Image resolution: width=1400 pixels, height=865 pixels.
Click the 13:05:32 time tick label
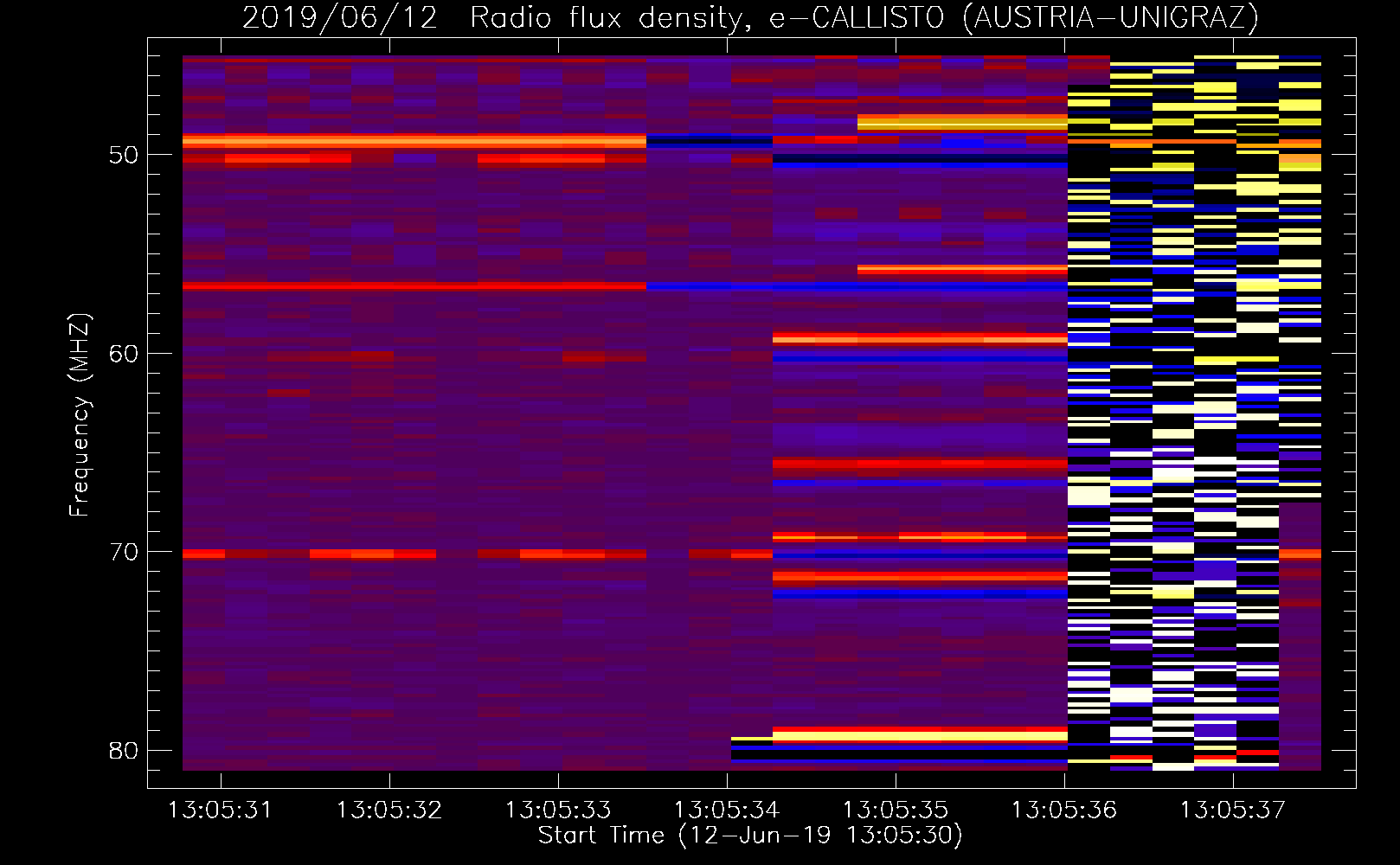coord(389,811)
